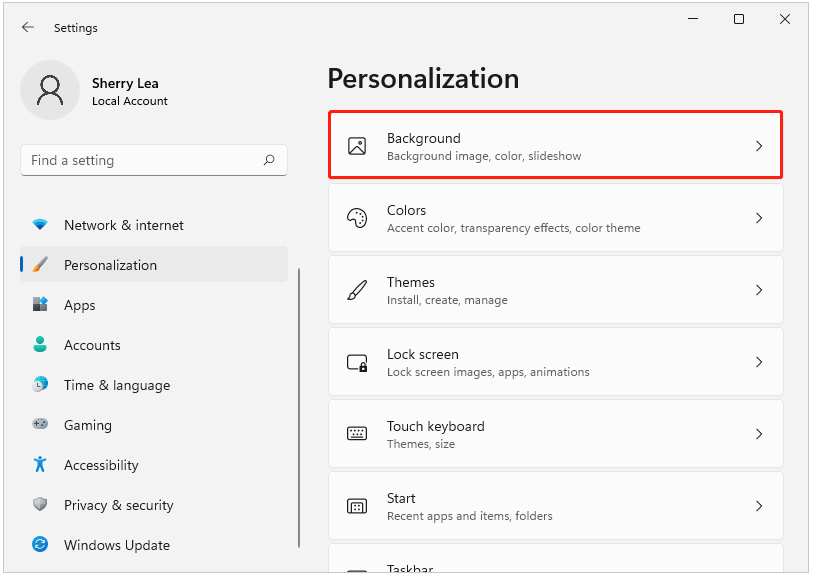Screen dimensions: 813x577
Task: Click the Colors palette icon
Action: click(x=357, y=217)
